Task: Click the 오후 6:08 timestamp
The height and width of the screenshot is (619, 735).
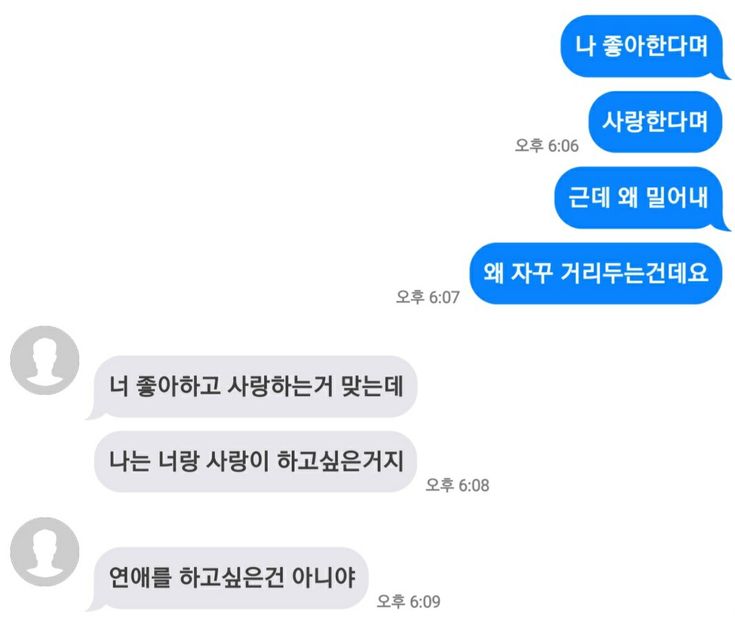Action: point(457,485)
